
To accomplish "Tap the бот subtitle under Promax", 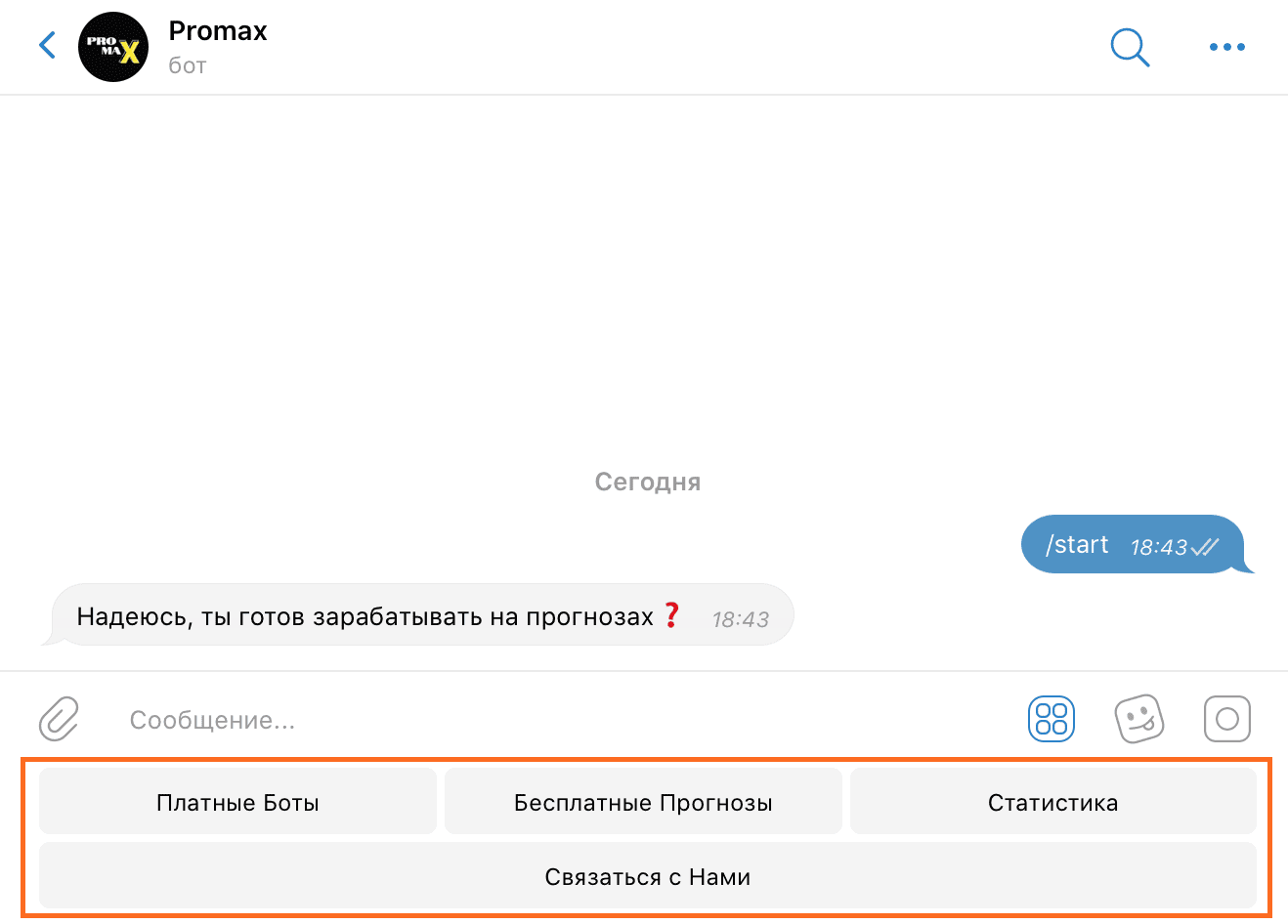I will click(x=185, y=64).
